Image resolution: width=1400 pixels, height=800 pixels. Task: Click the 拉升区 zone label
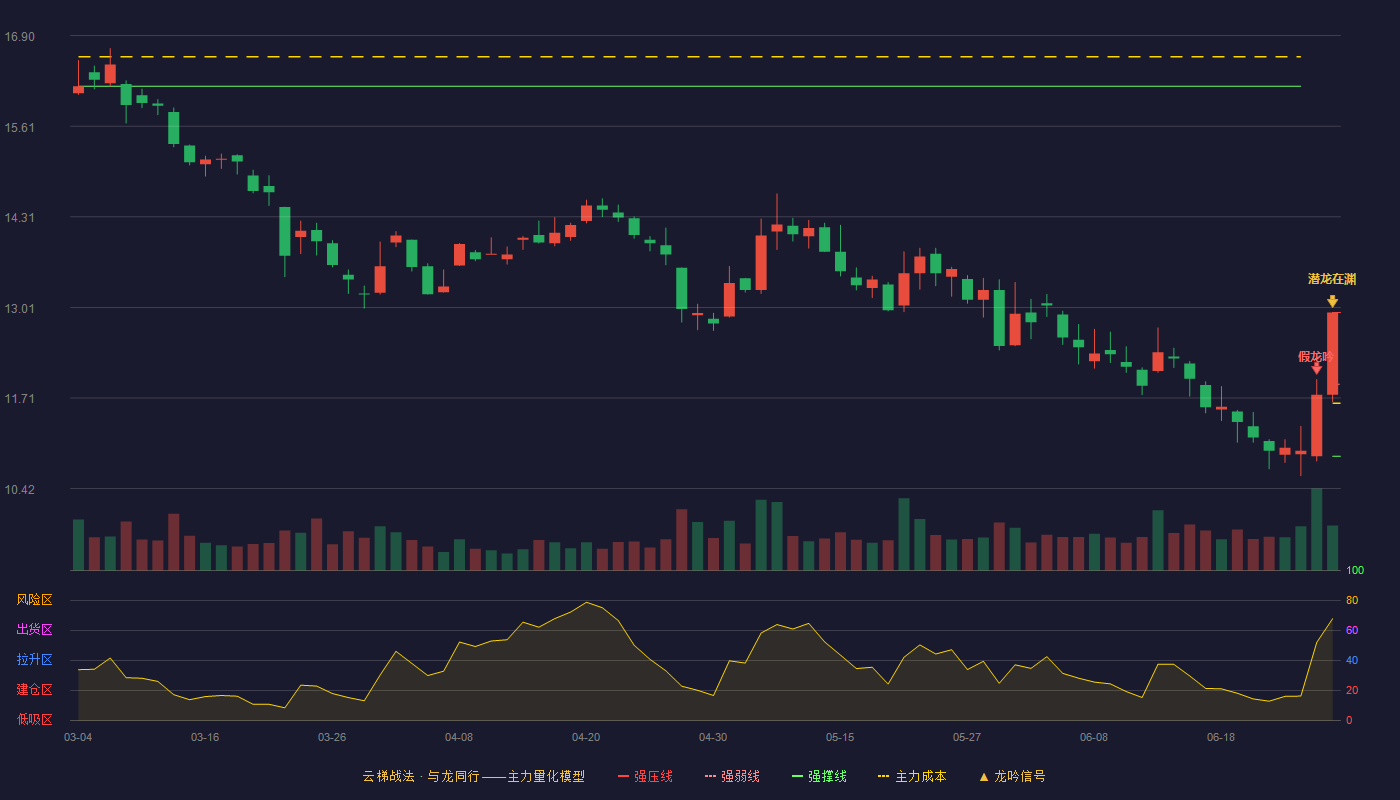(x=34, y=660)
